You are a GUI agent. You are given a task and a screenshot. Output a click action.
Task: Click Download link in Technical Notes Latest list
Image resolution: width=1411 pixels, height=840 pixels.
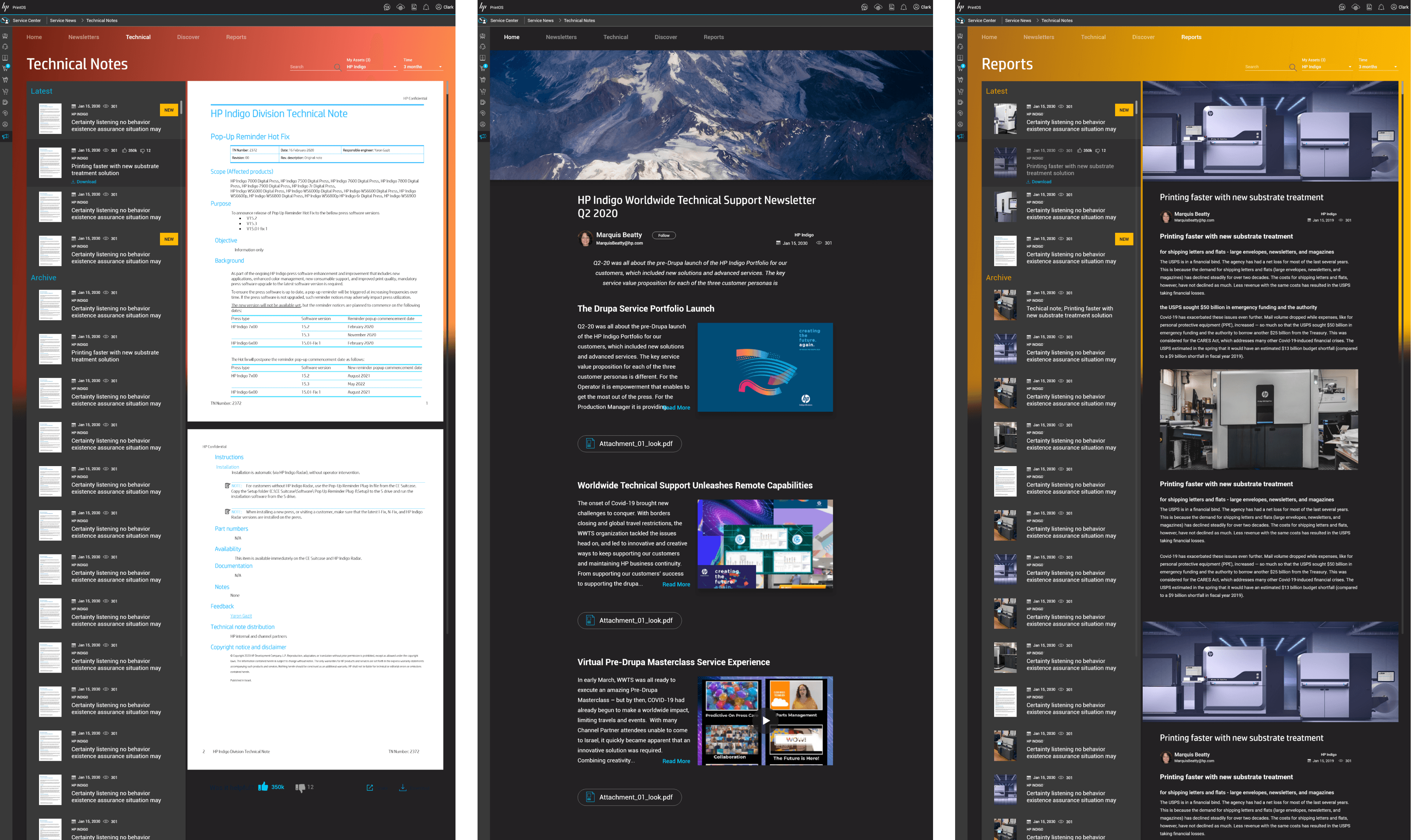(84, 182)
